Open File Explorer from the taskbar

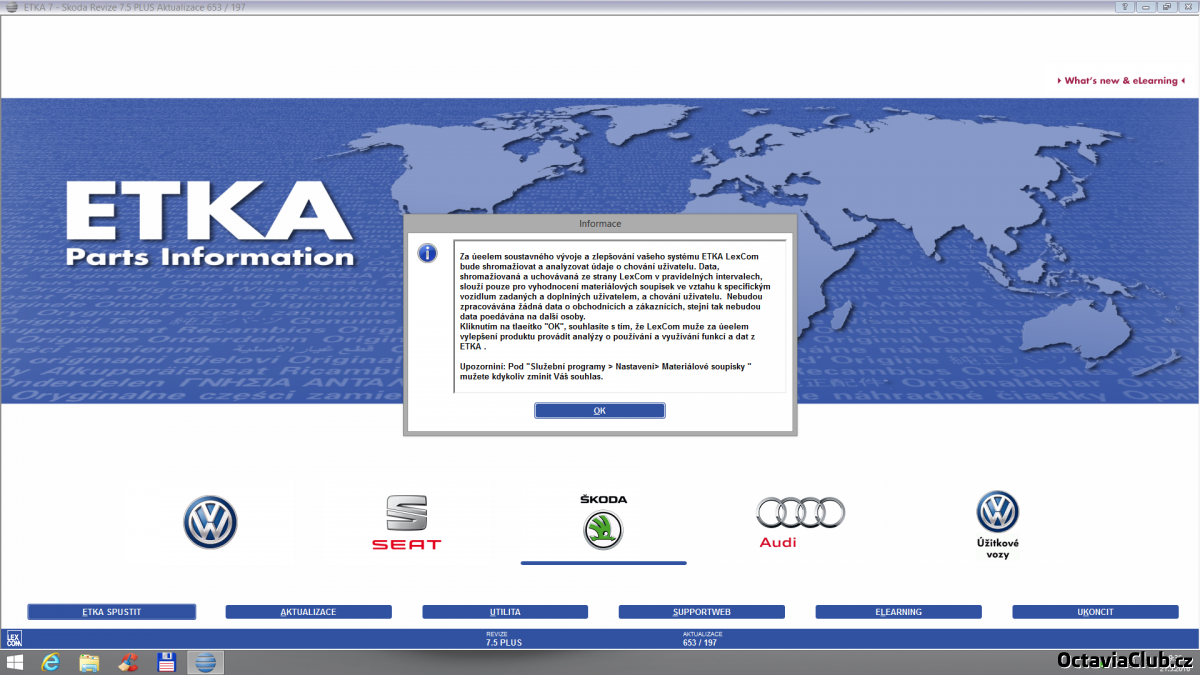89,662
